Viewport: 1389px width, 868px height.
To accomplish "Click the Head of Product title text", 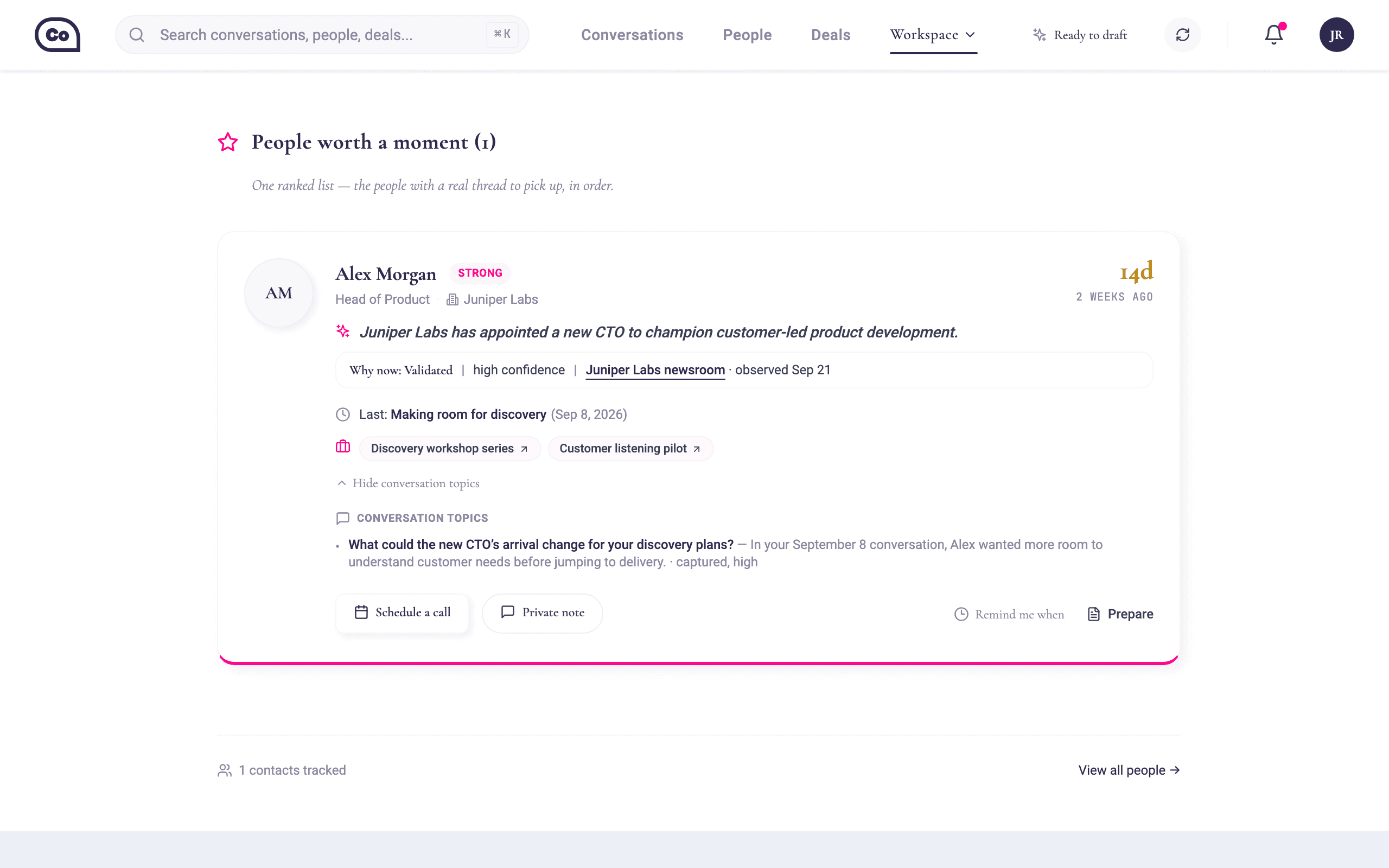I will pyautogui.click(x=383, y=299).
